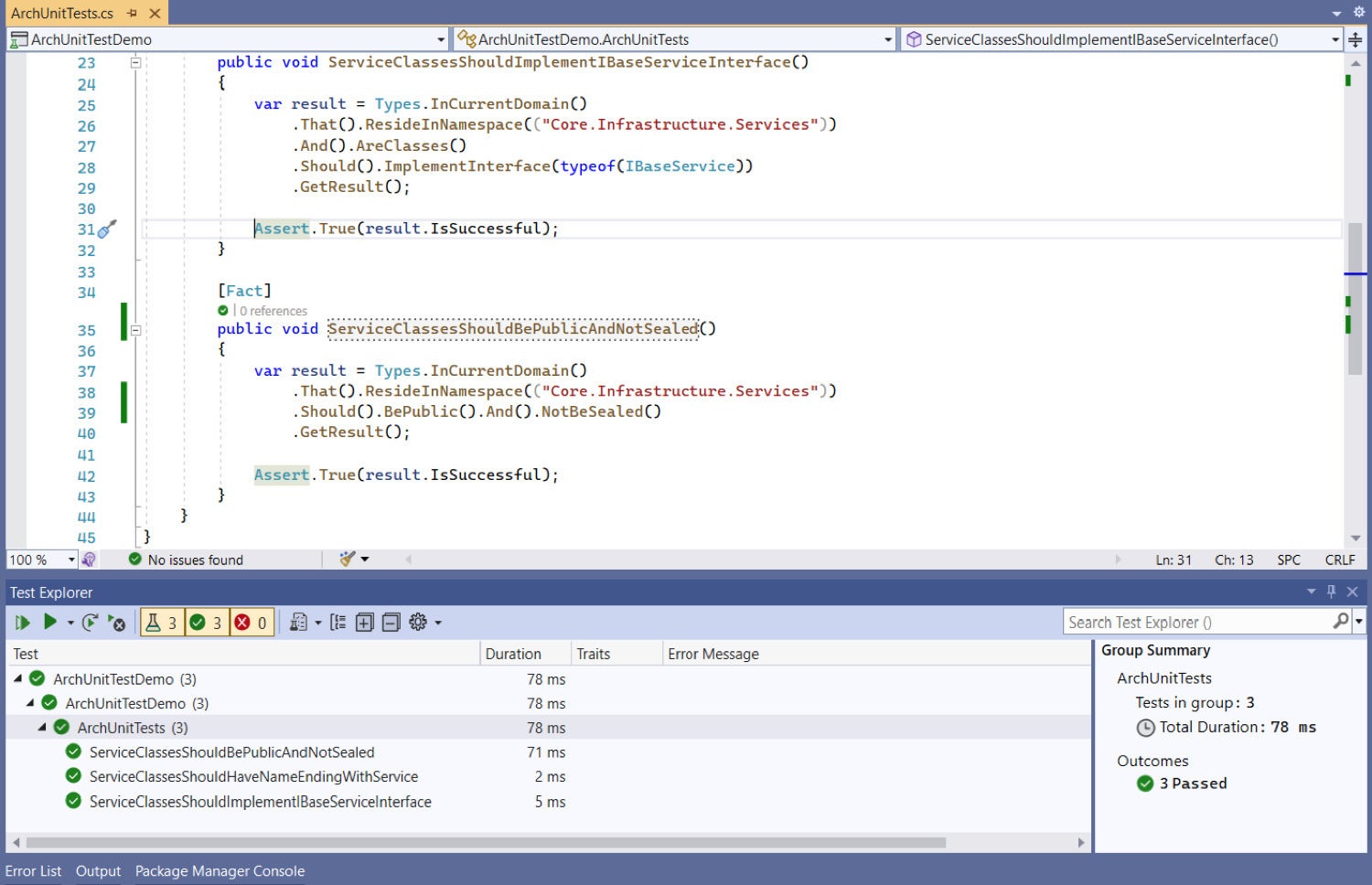The image size is (1372, 885).
Task: Select ServiceClassesShouldHaveNameEndingWithService test
Action: coord(253,776)
